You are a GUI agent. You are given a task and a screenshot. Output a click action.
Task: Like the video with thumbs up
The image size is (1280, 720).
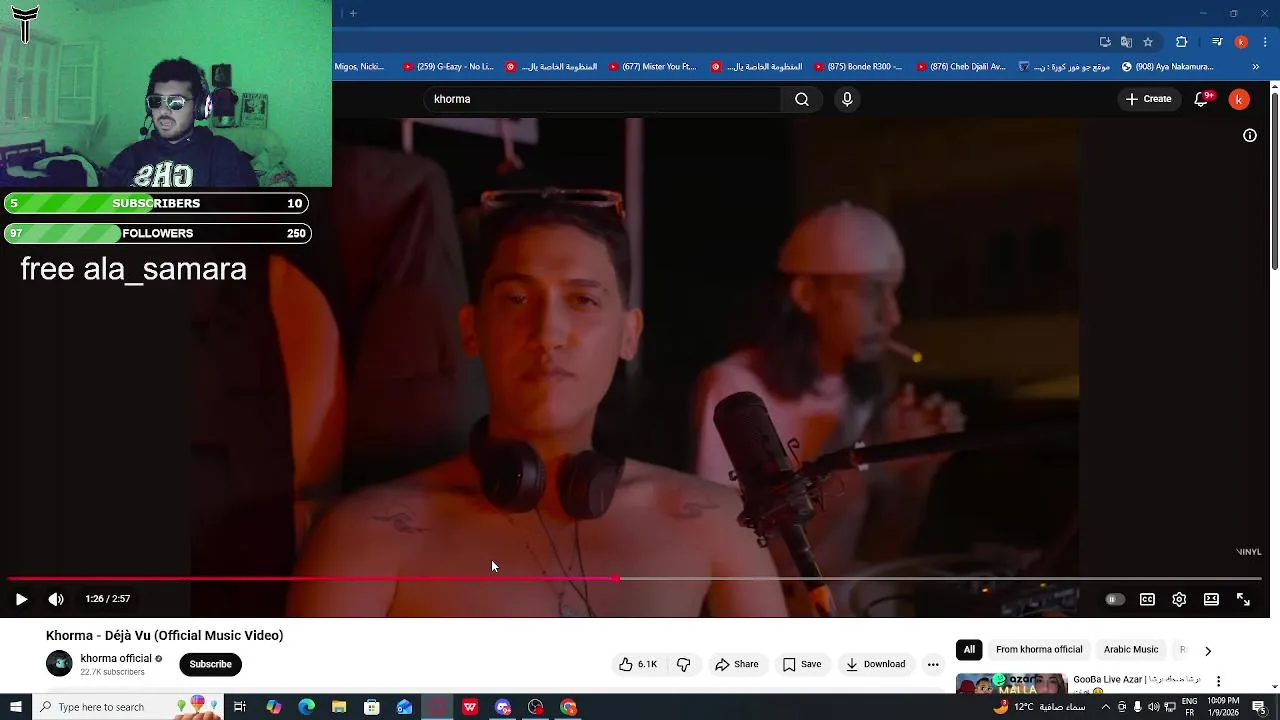637,664
